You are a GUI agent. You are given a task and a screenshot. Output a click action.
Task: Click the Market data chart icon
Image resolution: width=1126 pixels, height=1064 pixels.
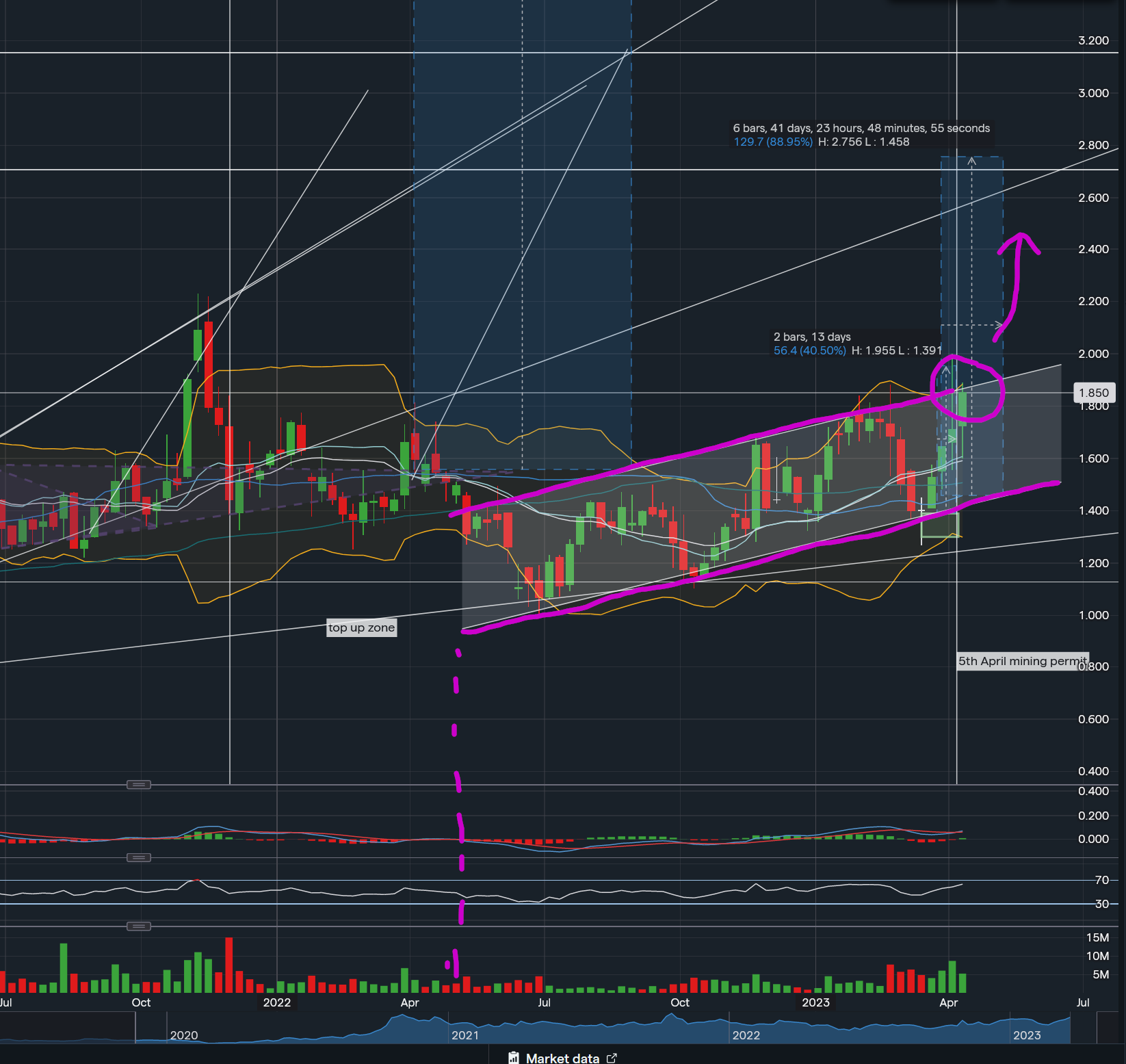[514, 1058]
